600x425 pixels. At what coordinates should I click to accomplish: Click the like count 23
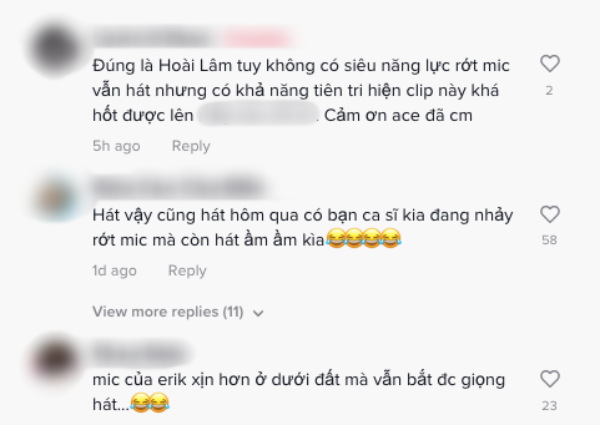pos(549,405)
